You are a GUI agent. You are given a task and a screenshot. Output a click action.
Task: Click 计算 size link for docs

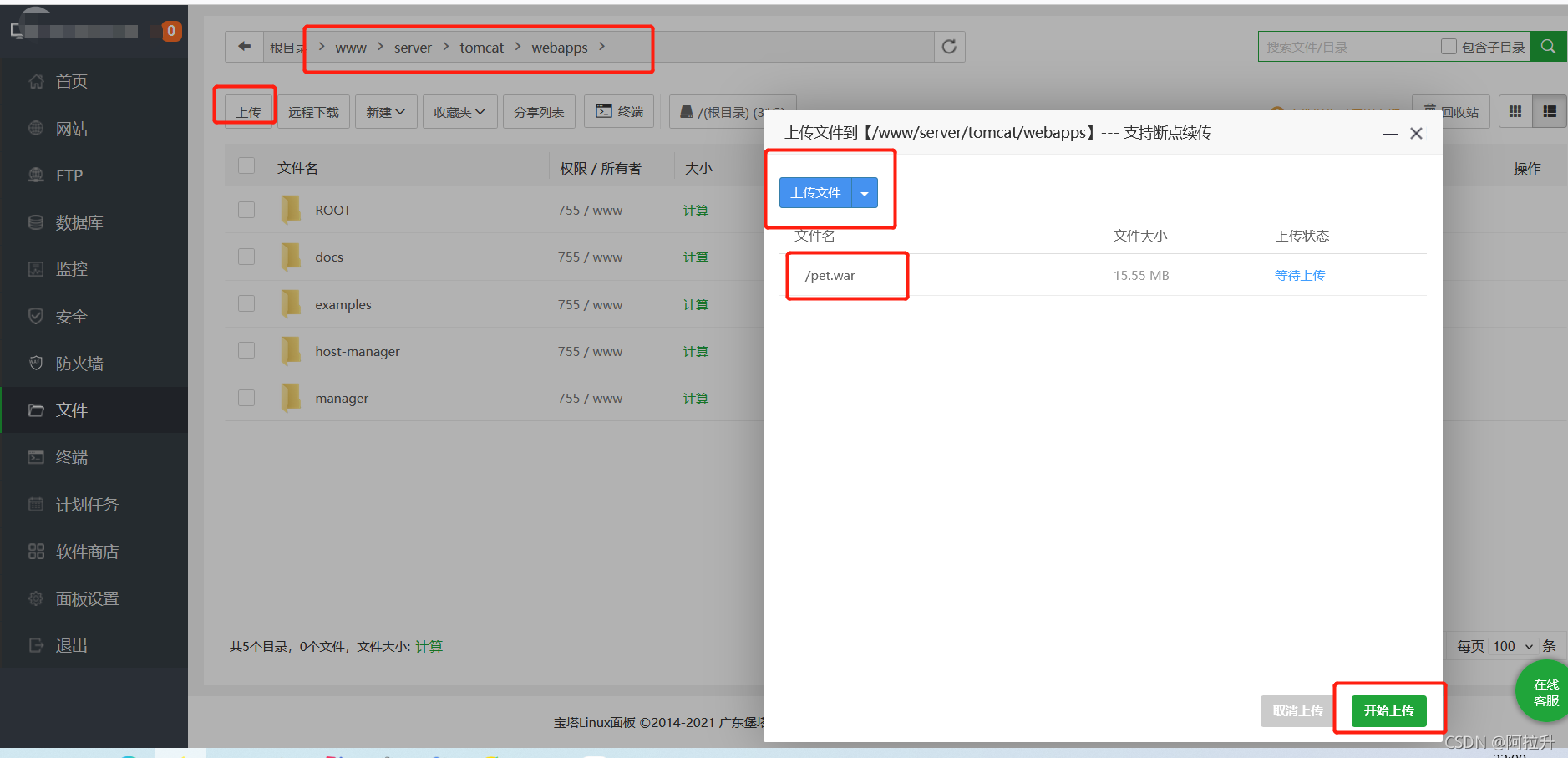click(695, 257)
